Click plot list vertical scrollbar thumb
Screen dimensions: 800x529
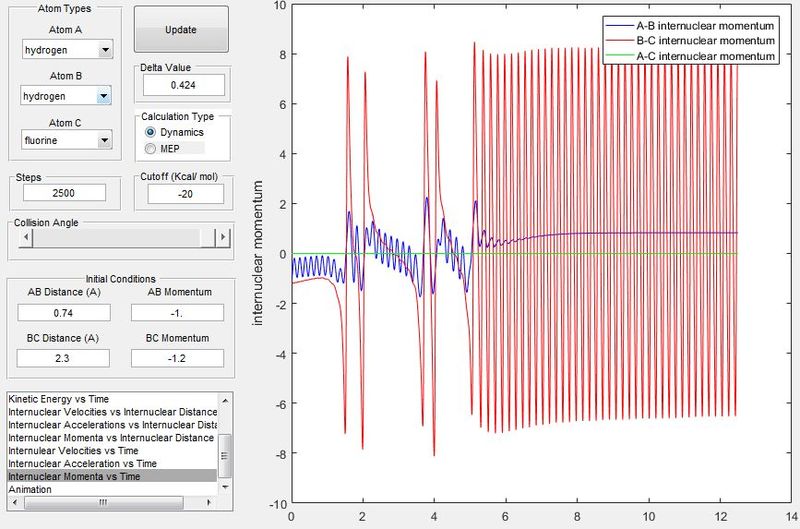pos(225,456)
